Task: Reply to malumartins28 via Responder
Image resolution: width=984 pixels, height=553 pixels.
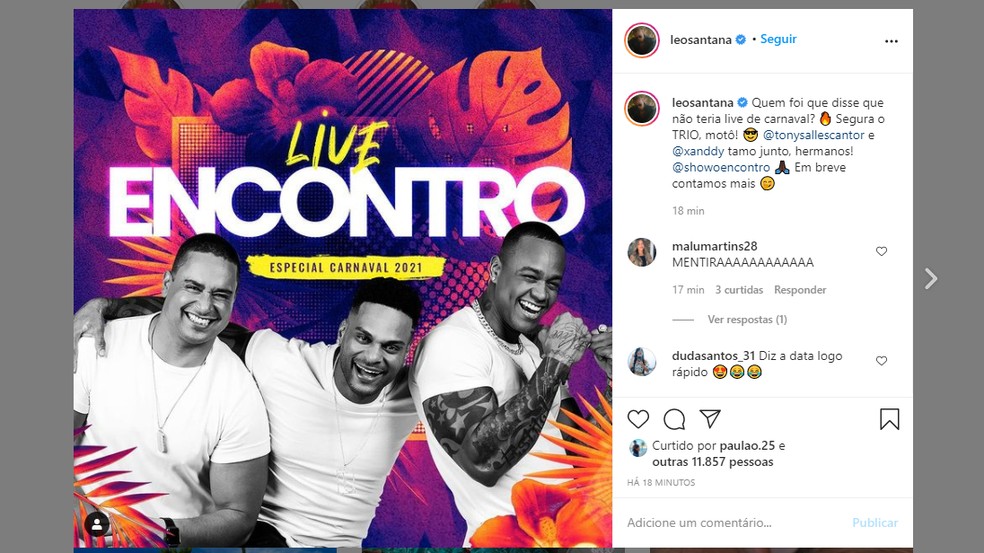Action: tap(800, 290)
